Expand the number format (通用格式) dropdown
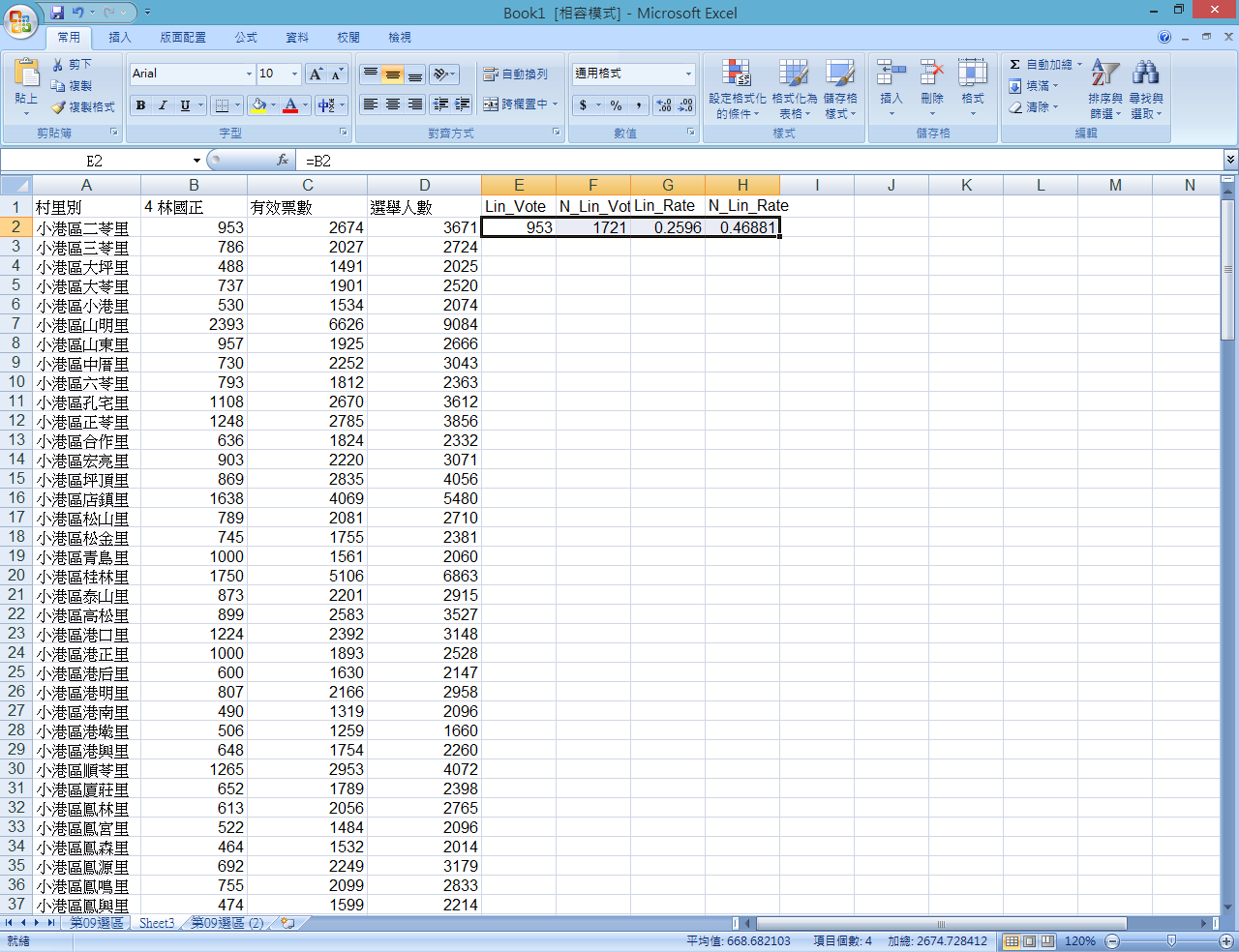1239x952 pixels. [688, 74]
